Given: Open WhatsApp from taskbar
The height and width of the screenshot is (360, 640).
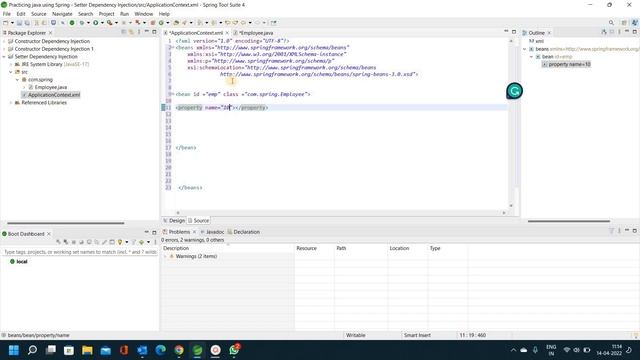Looking at the screenshot, I should tap(234, 350).
